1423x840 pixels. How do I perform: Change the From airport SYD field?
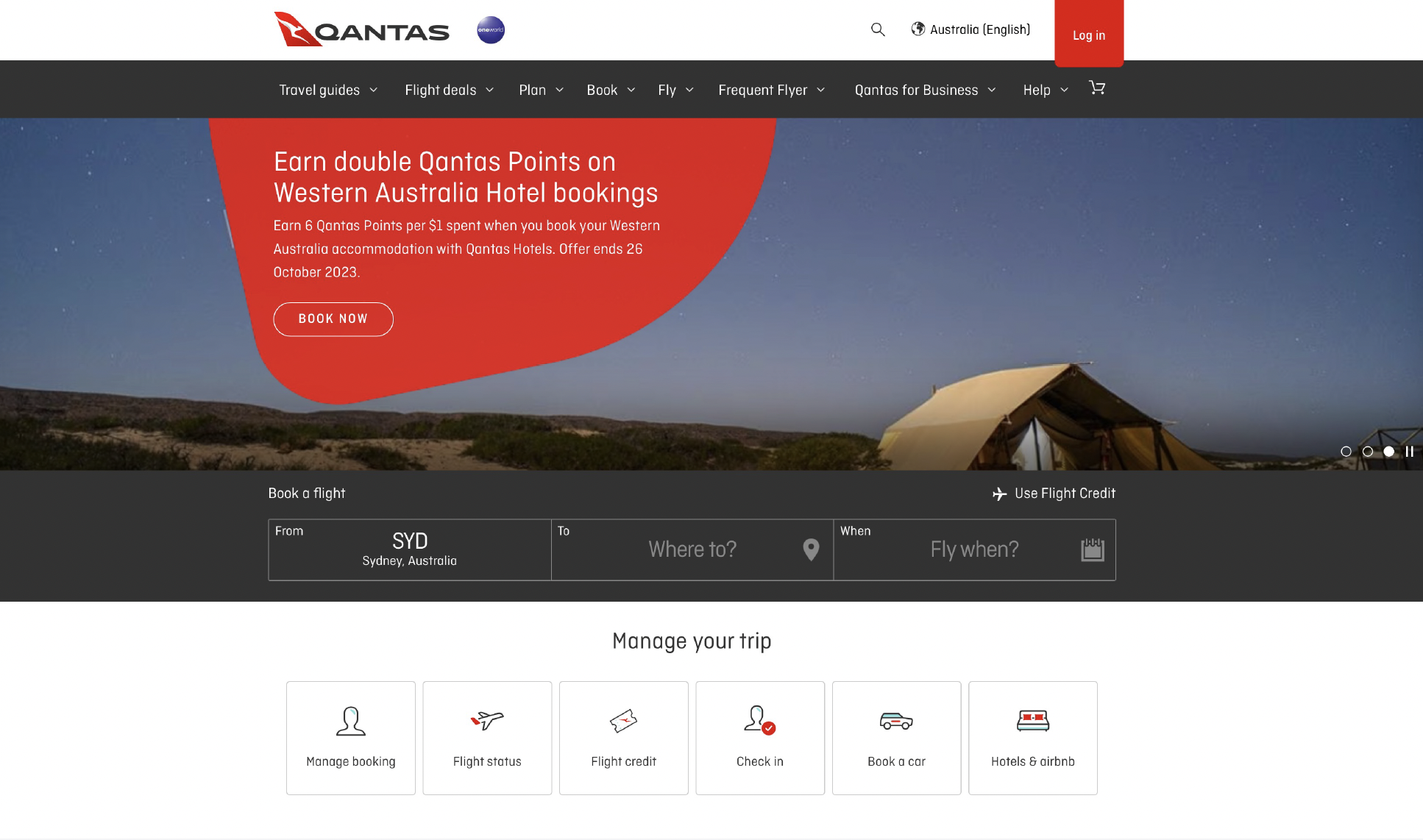[x=410, y=550]
